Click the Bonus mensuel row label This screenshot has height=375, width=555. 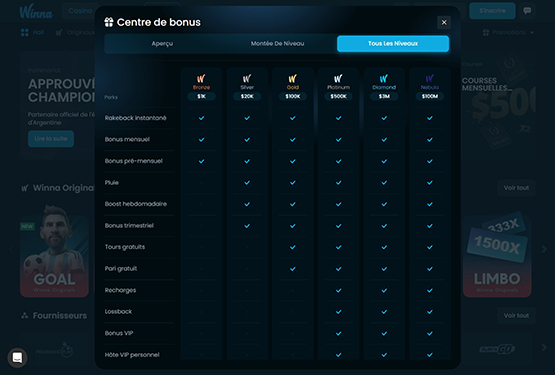coord(127,140)
